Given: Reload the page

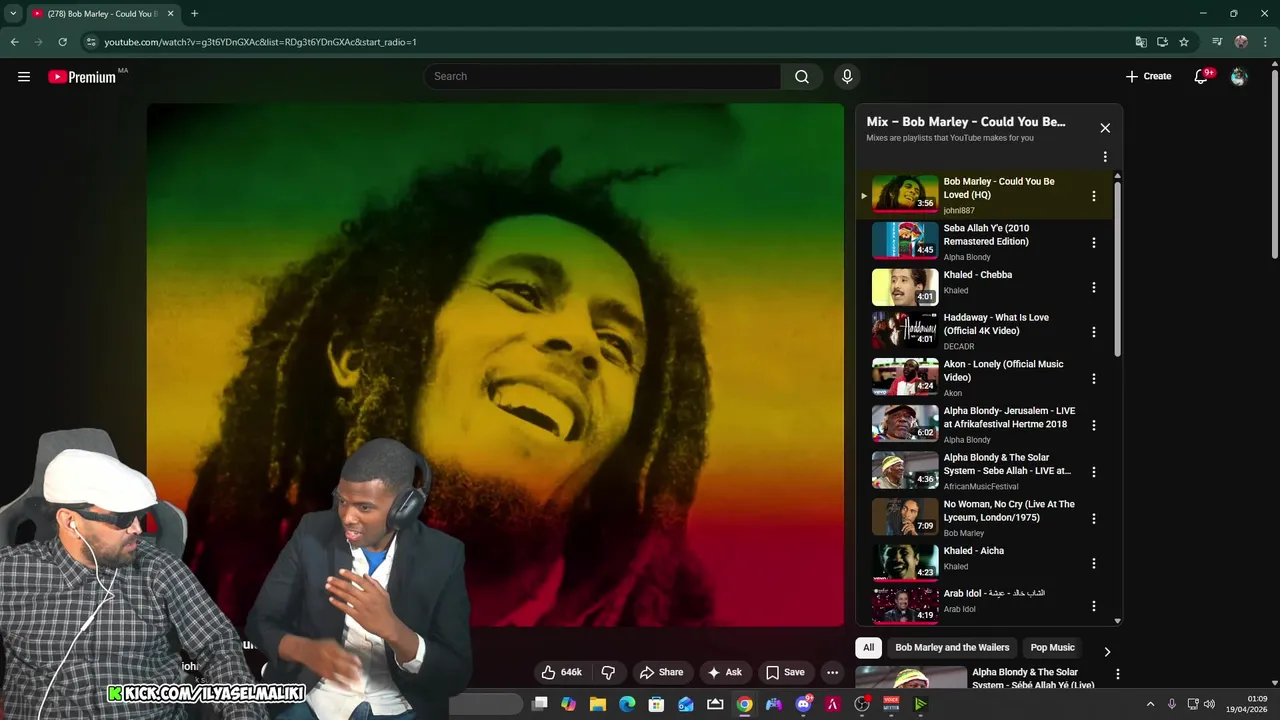Looking at the screenshot, I should [x=62, y=42].
